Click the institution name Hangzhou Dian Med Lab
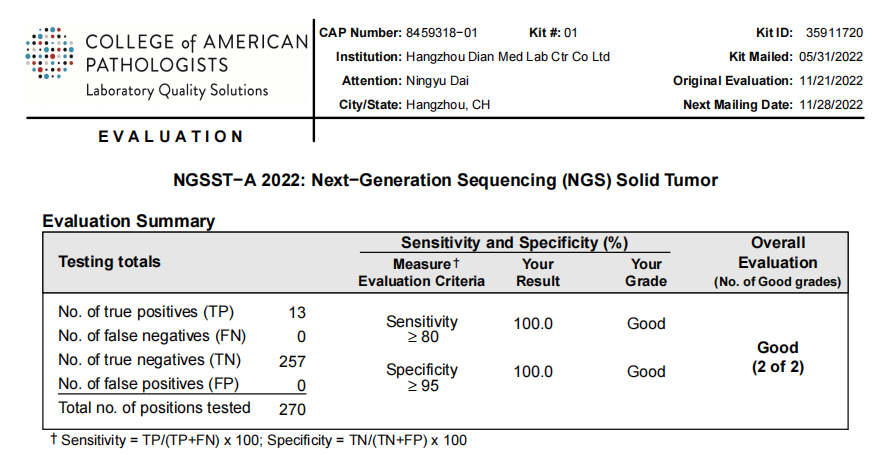Viewport: 882px width, 455px height. pos(507,56)
